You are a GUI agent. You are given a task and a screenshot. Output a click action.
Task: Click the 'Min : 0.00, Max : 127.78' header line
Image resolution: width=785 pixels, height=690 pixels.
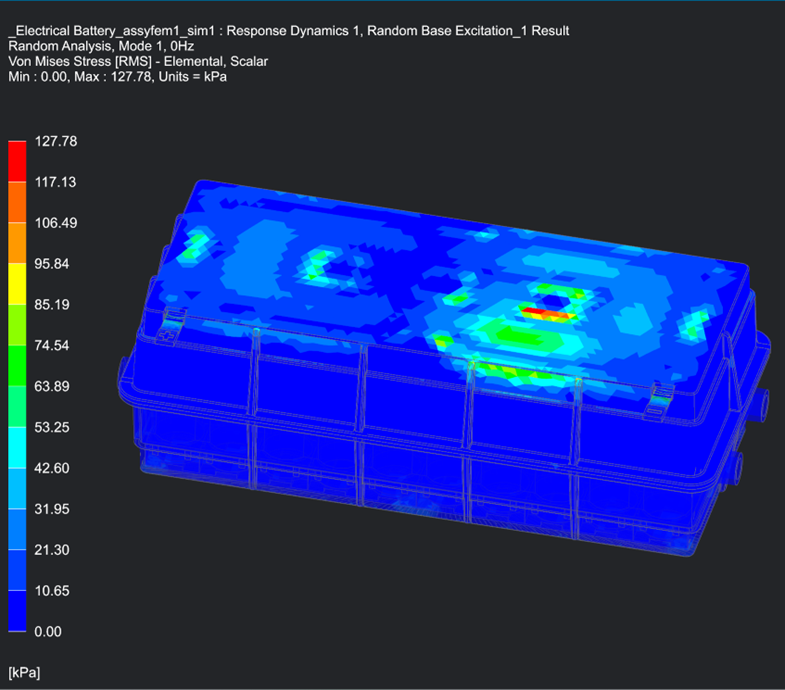click(x=117, y=76)
